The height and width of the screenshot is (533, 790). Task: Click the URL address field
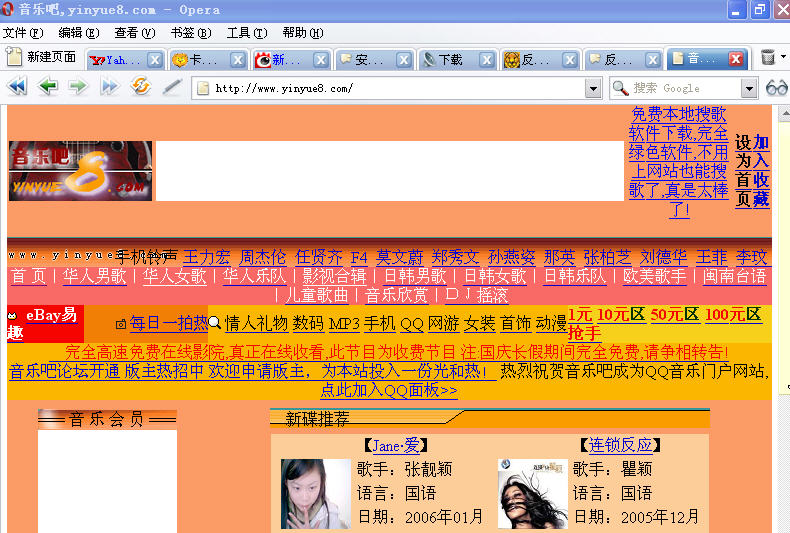point(398,89)
